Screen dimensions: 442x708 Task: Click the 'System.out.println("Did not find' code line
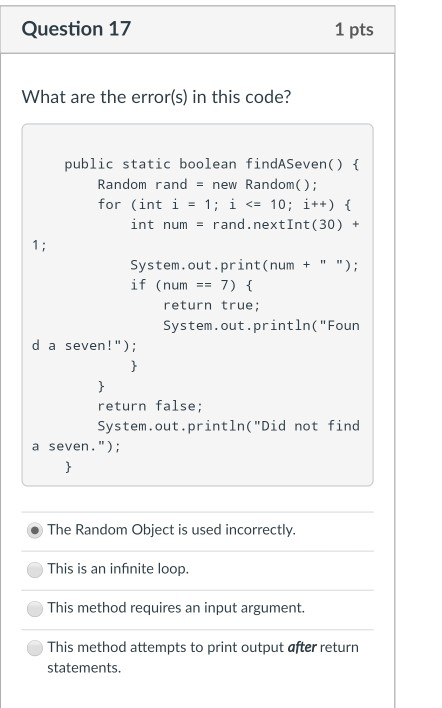click(x=228, y=426)
